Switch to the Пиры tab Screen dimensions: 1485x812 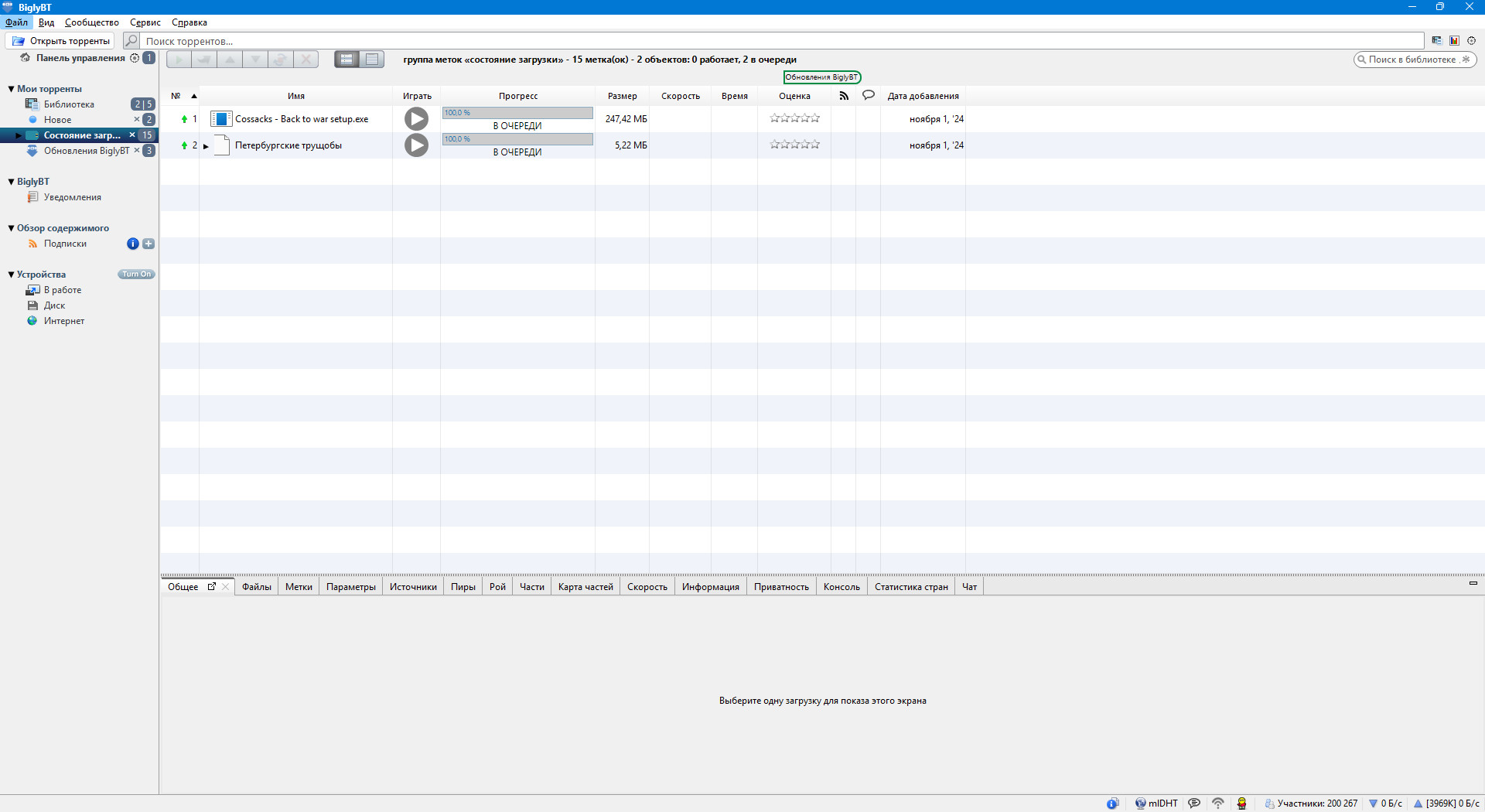tap(463, 587)
